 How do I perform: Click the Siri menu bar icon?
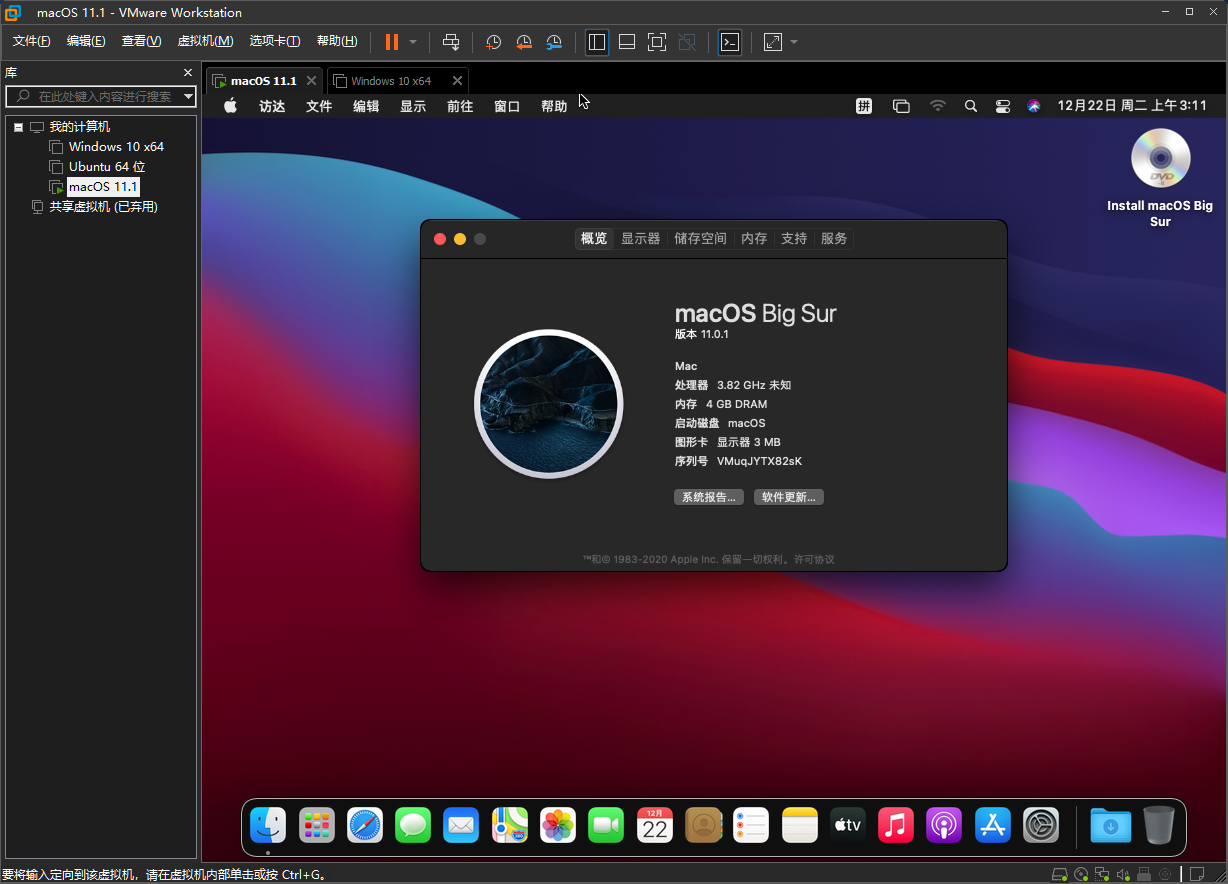point(1034,106)
